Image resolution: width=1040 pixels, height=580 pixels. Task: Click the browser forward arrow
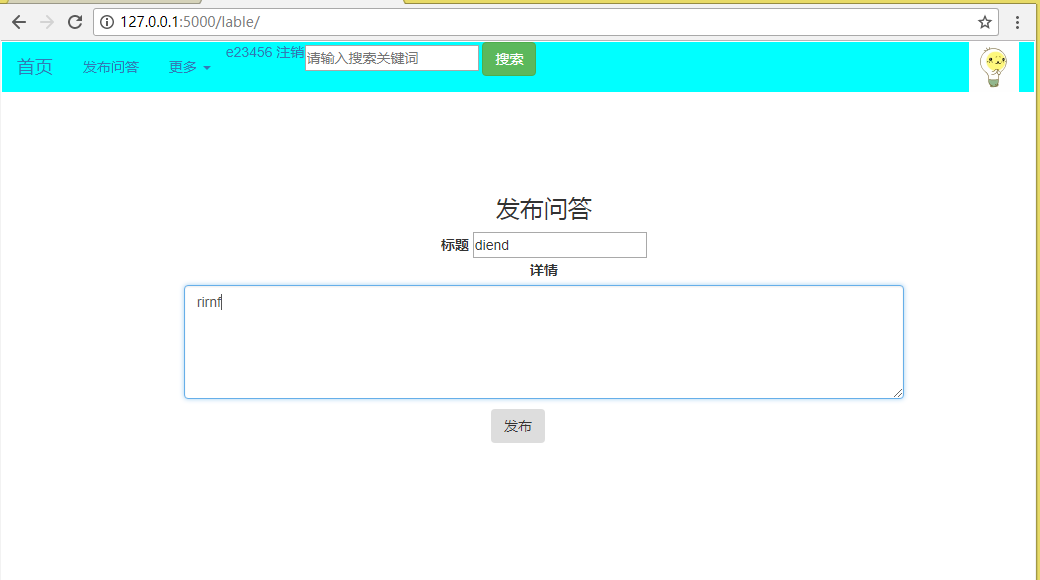46,22
